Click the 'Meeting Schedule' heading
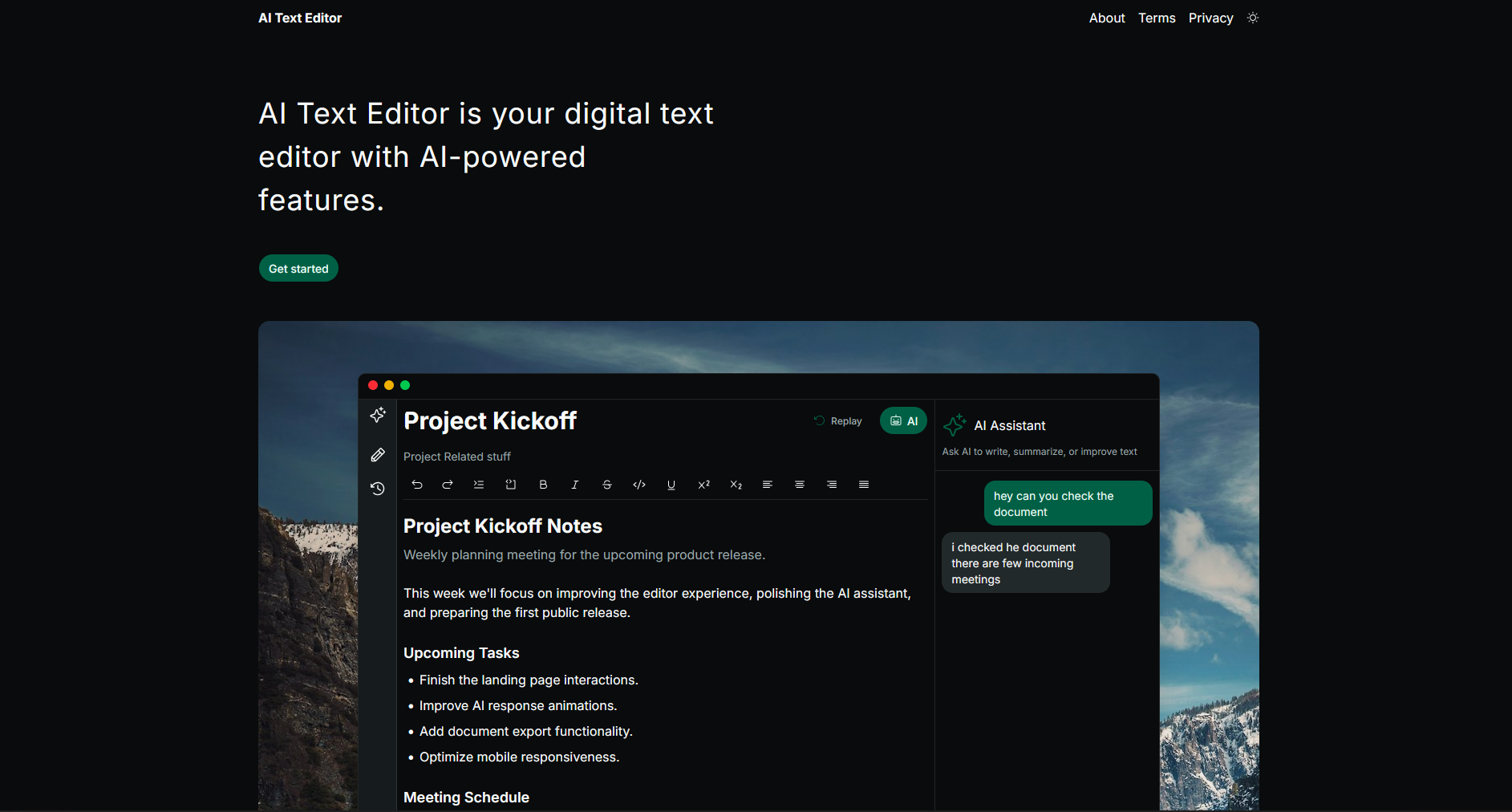 tap(466, 798)
